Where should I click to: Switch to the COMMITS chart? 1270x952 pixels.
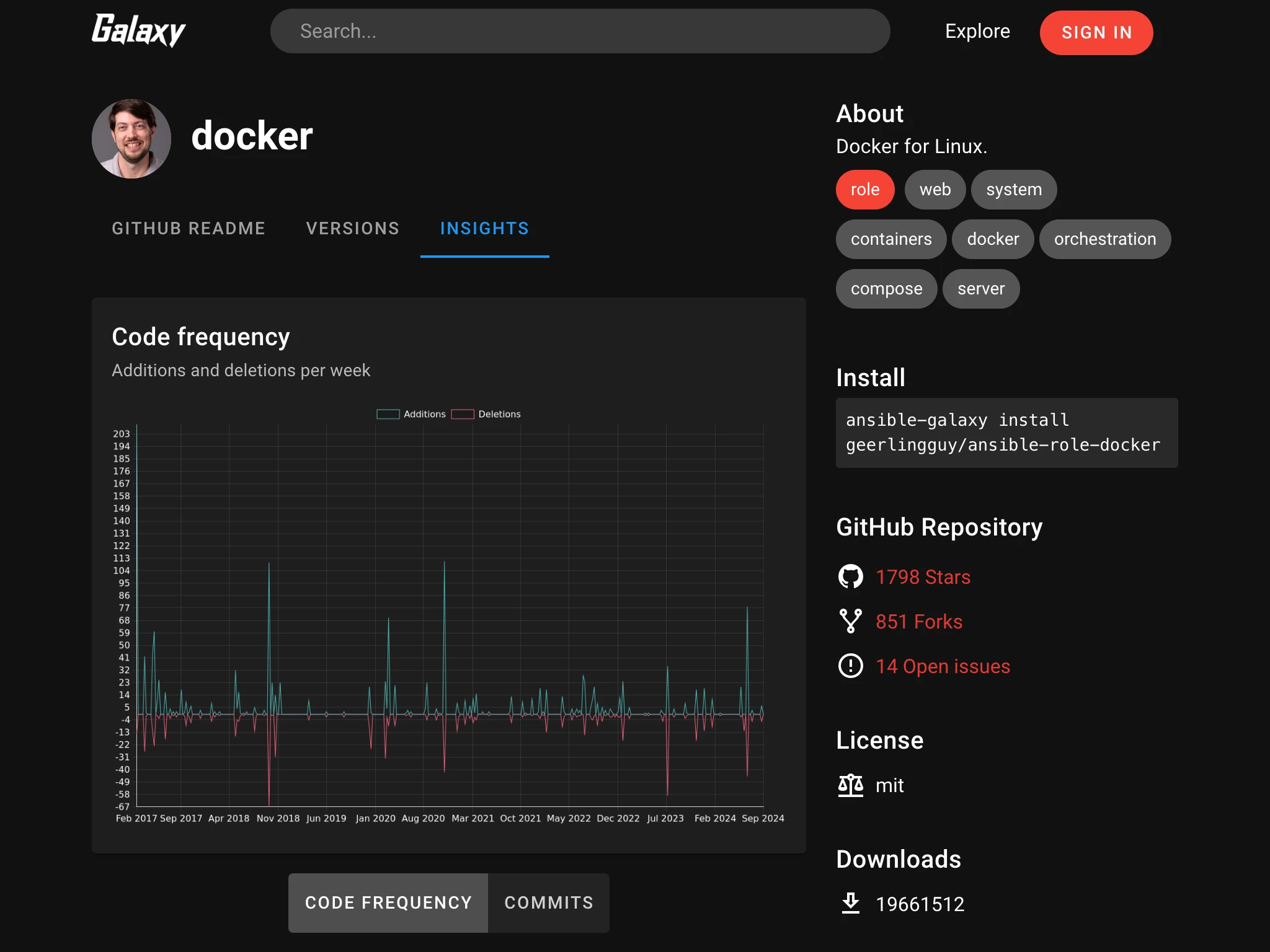(549, 902)
